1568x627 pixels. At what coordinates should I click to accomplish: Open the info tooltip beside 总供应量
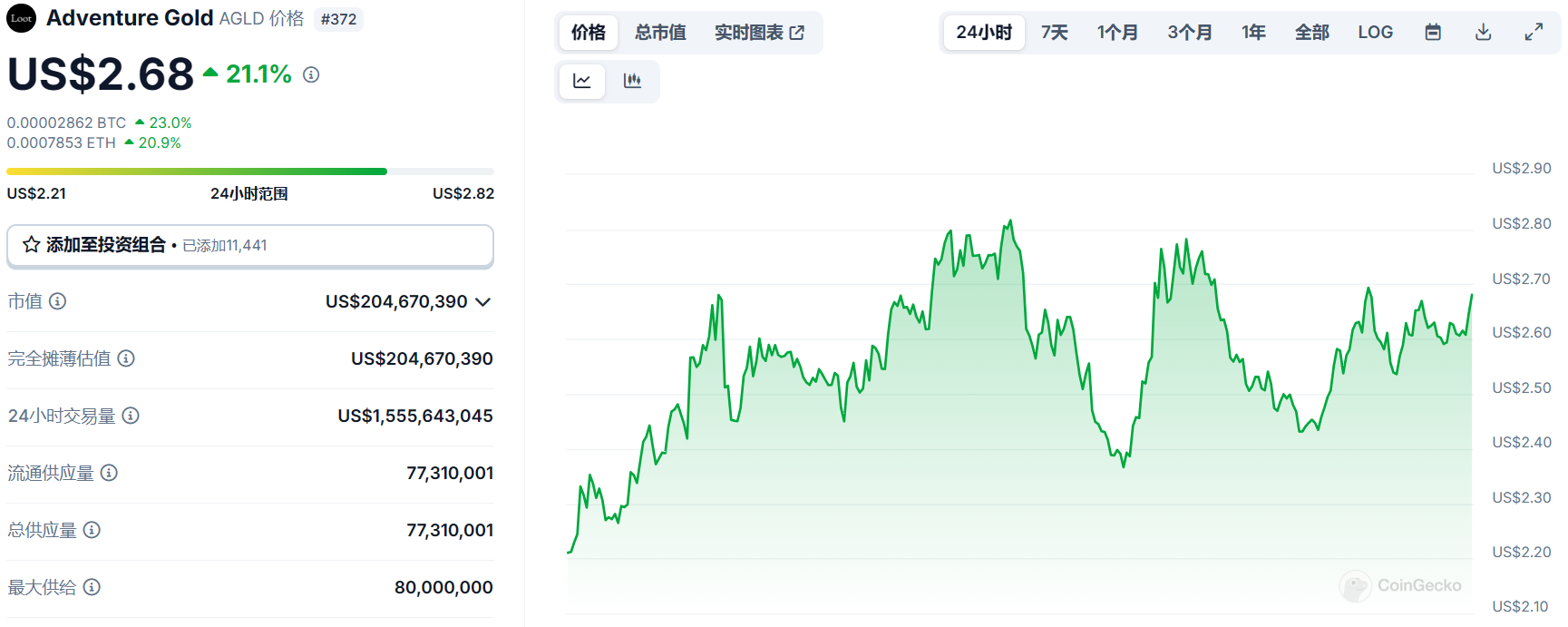pyautogui.click(x=92, y=530)
